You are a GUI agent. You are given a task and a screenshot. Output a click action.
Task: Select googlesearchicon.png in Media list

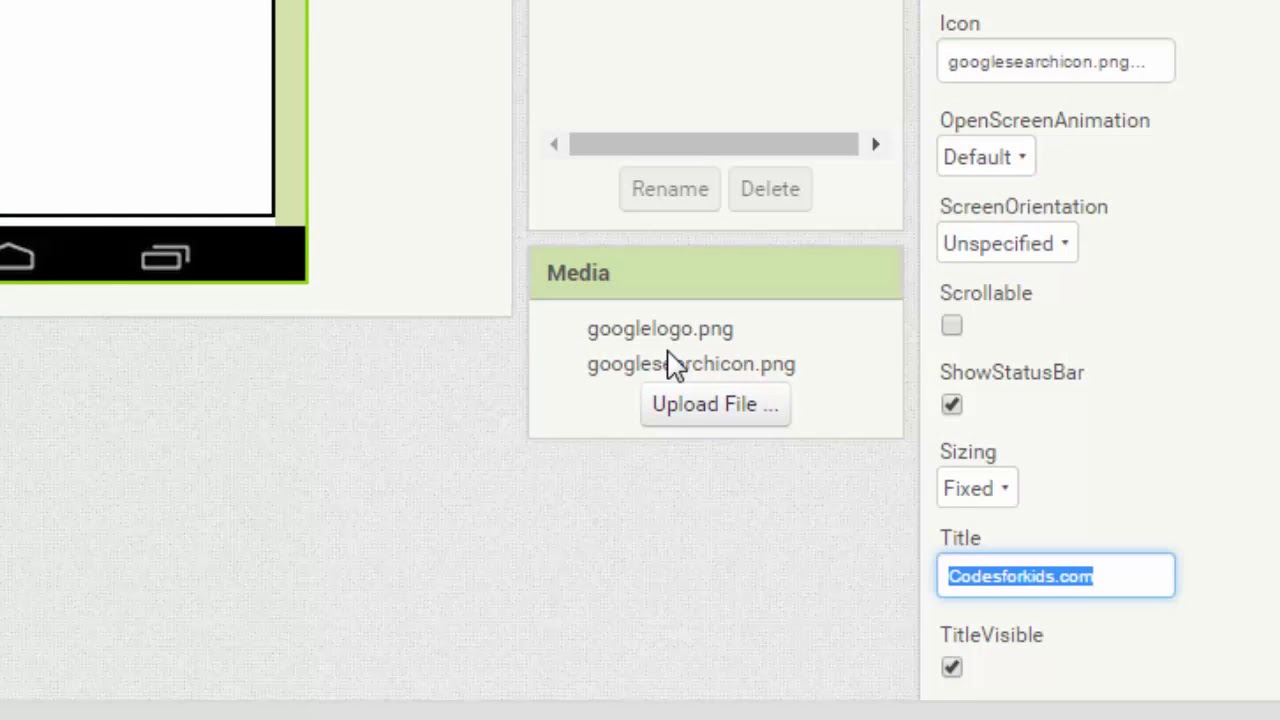tap(691, 364)
